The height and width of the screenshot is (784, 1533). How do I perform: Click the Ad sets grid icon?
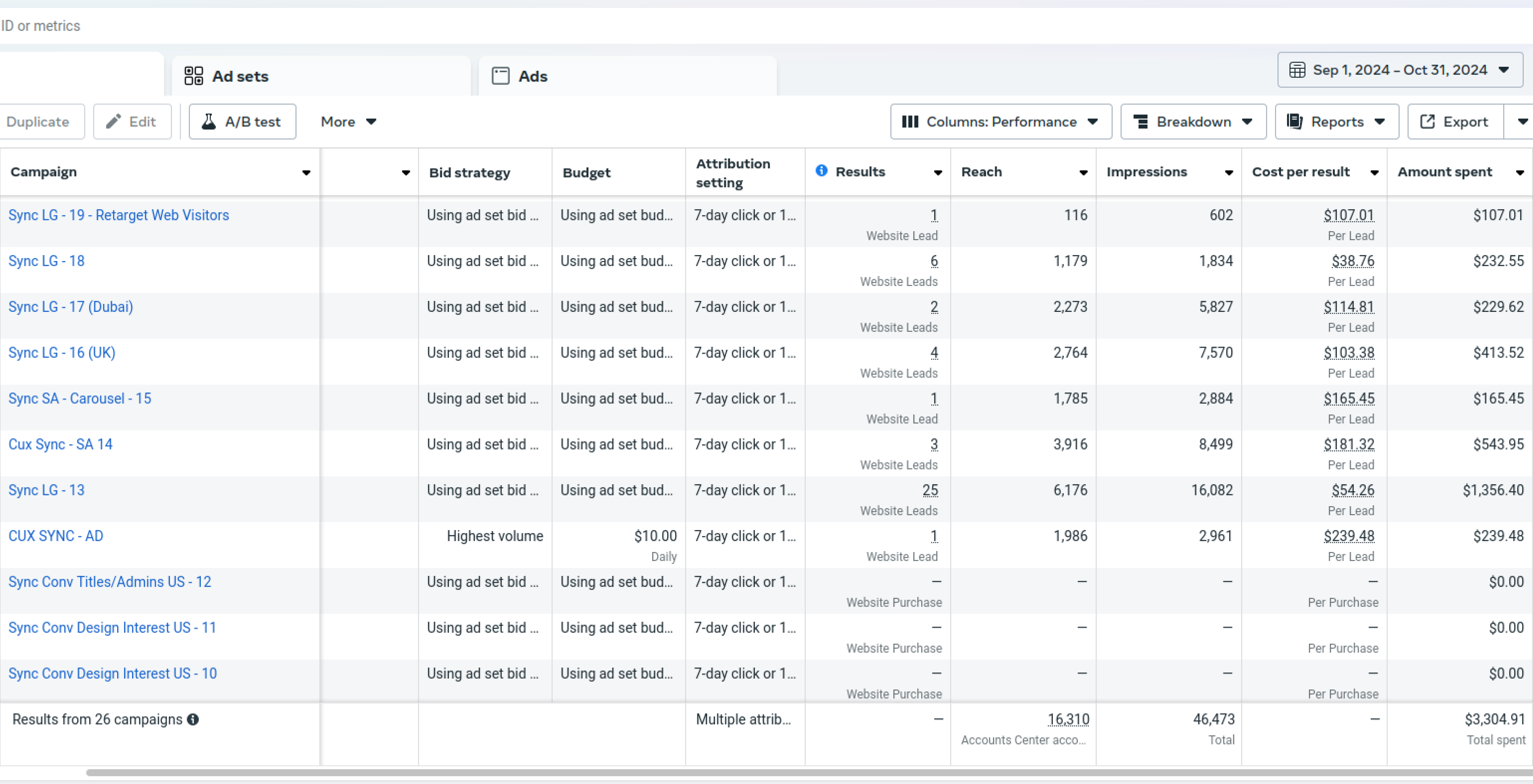[194, 76]
